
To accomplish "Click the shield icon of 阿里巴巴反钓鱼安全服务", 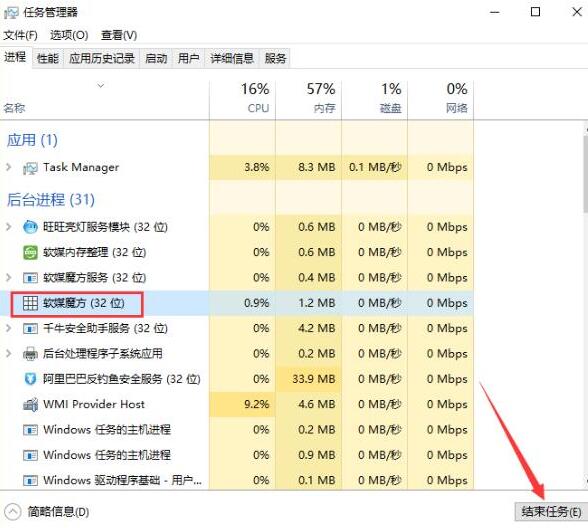I will [x=30, y=379].
